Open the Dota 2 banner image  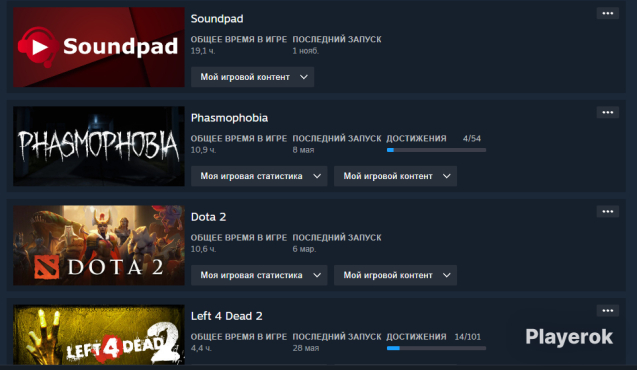pyautogui.click(x=99, y=245)
